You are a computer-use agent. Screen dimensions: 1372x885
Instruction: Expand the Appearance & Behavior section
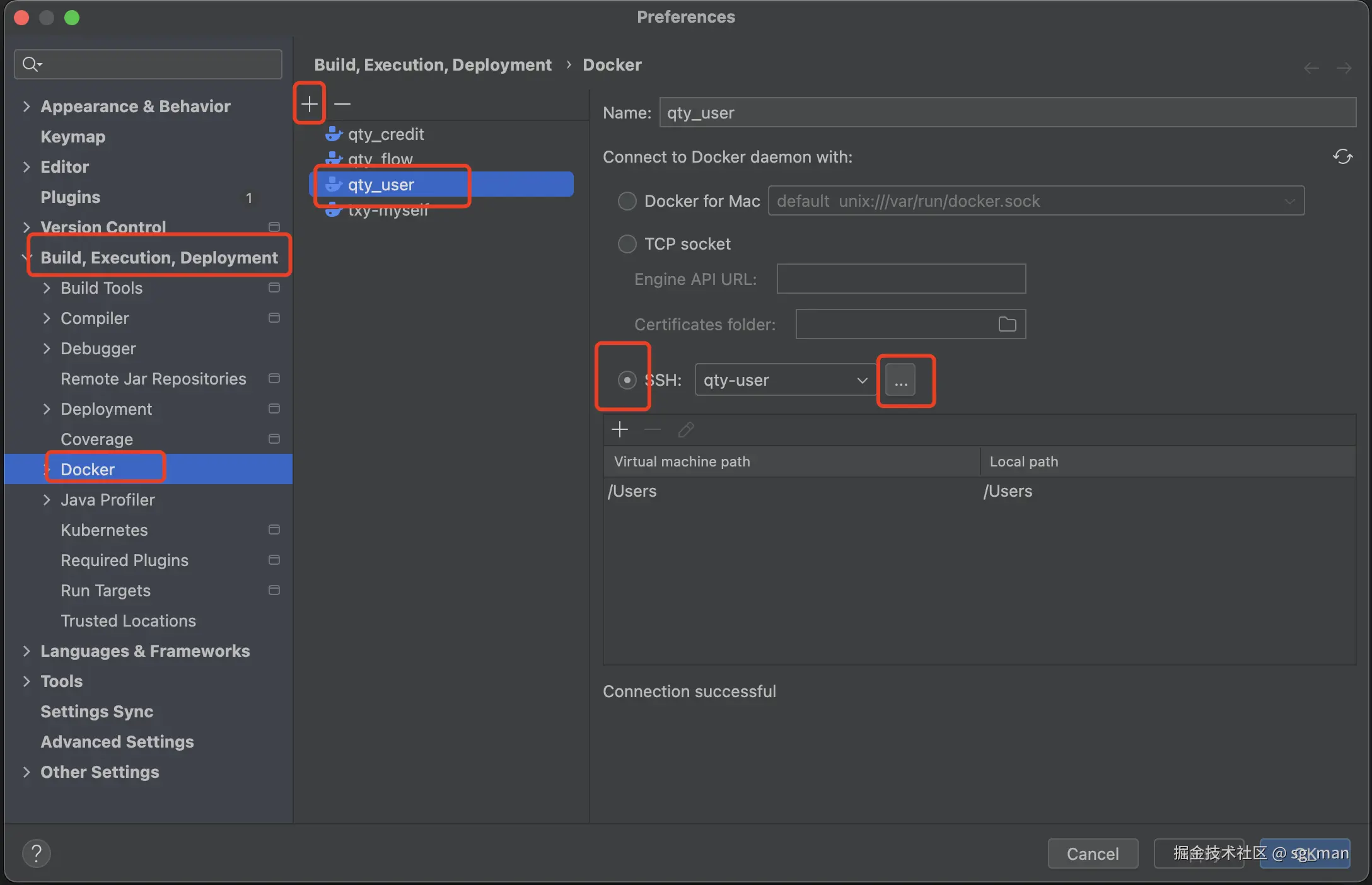pos(26,107)
